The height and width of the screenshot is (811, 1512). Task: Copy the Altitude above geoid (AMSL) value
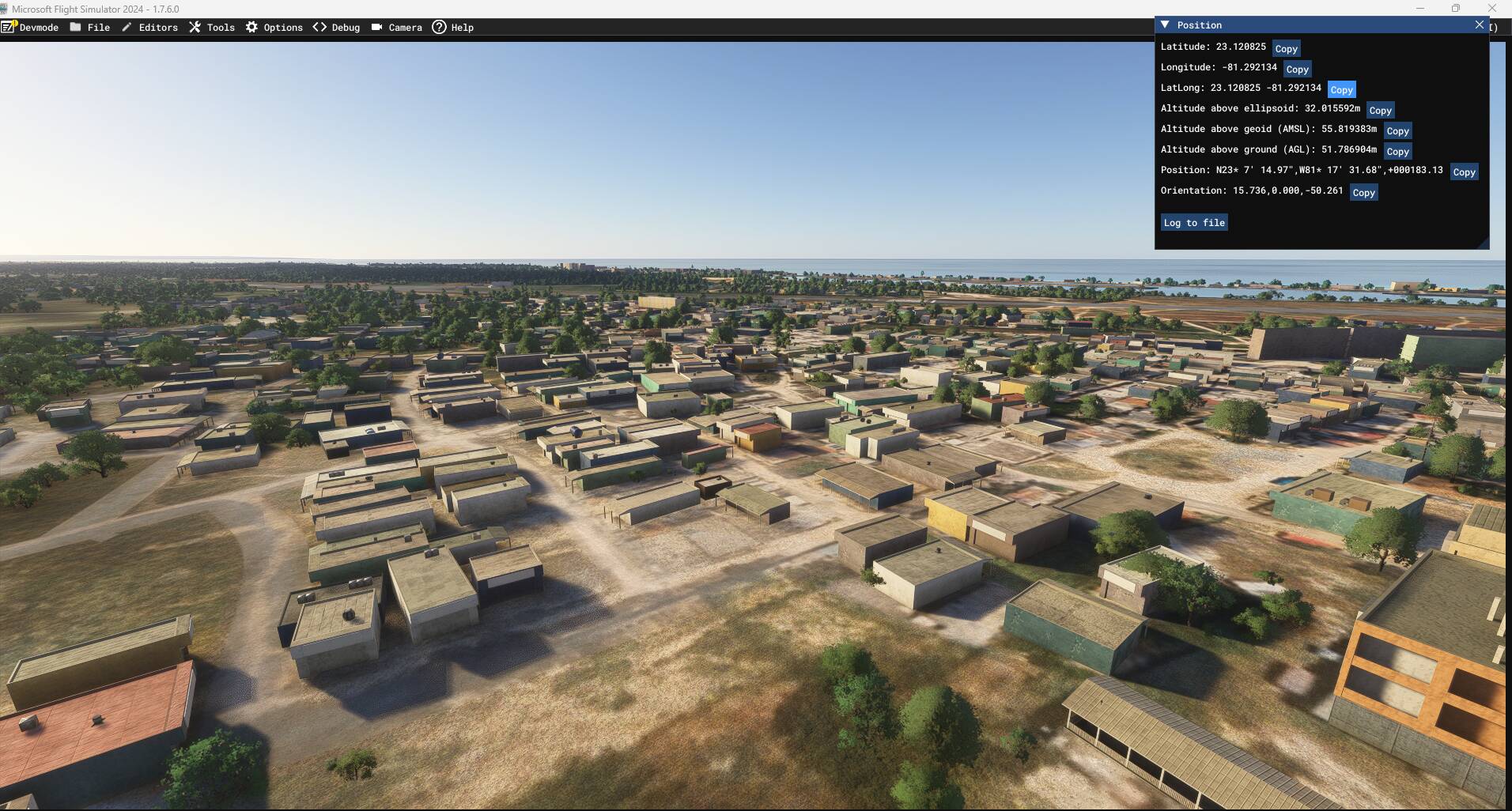(1398, 130)
